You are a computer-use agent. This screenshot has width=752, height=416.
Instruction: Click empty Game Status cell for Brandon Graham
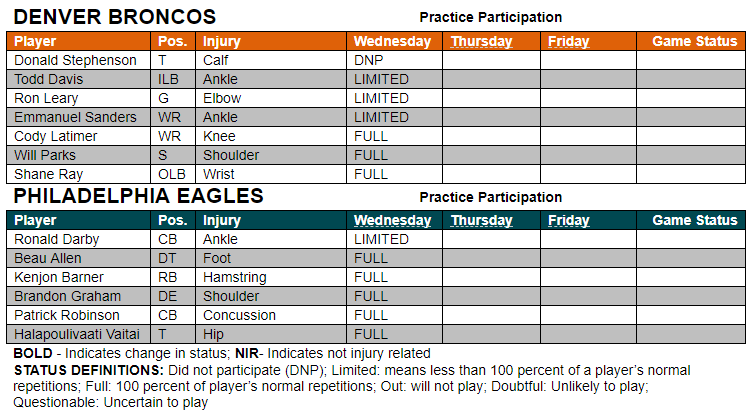pyautogui.click(x=691, y=296)
